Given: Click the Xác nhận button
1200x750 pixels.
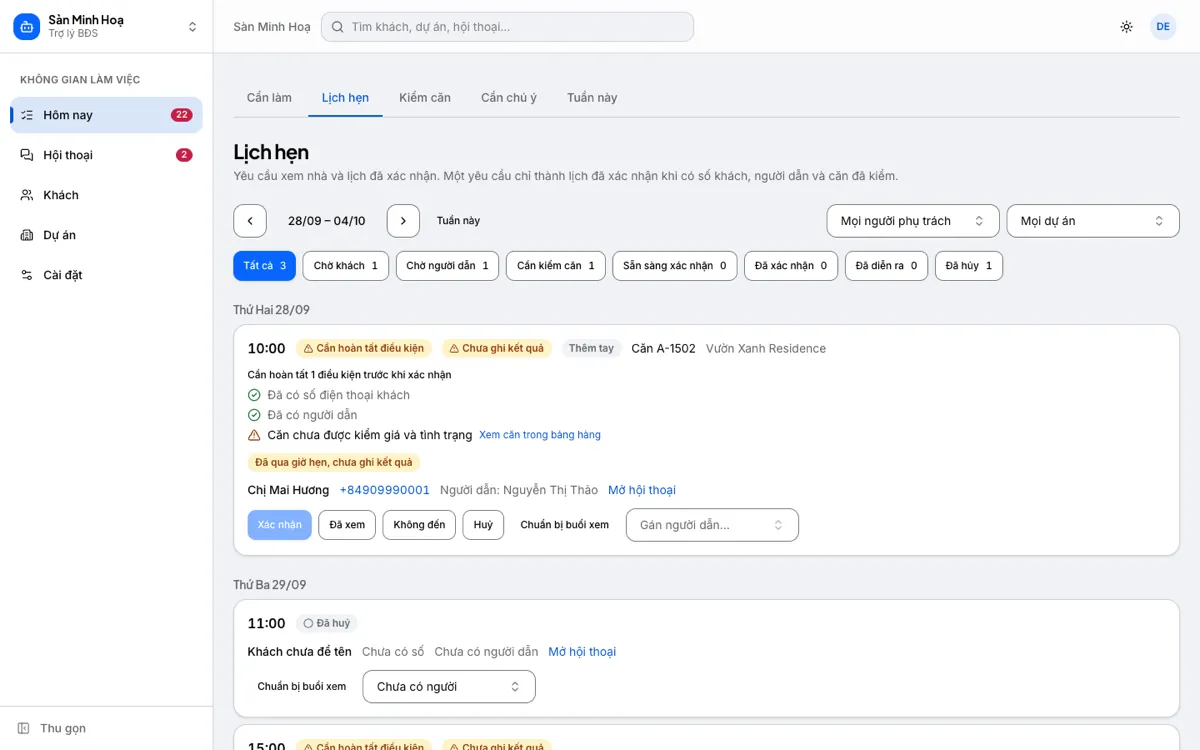Looking at the screenshot, I should click(x=280, y=525).
